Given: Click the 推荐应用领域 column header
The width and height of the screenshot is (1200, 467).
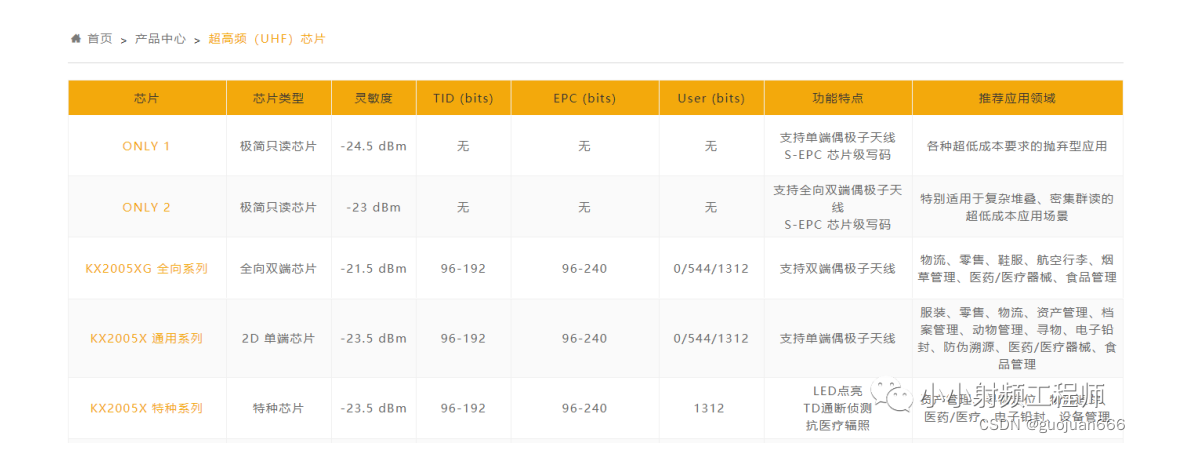Looking at the screenshot, I should 1016,98.
